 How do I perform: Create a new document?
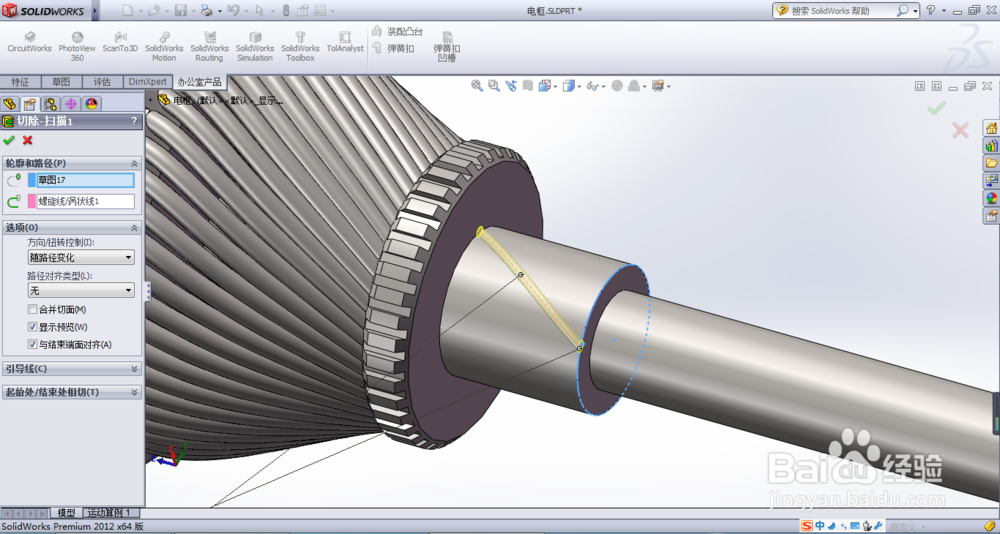128,10
